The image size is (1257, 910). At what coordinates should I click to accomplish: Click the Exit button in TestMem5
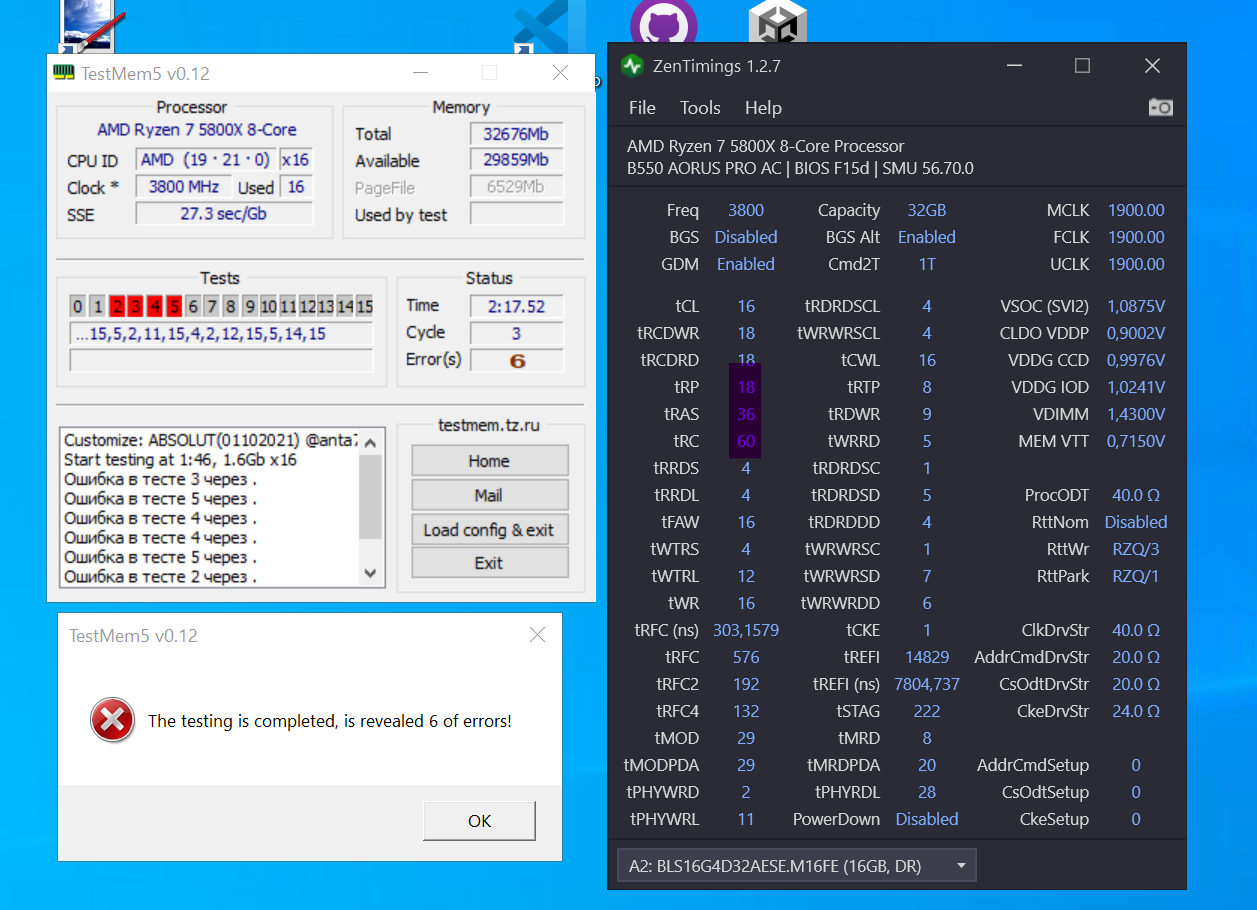tap(489, 563)
